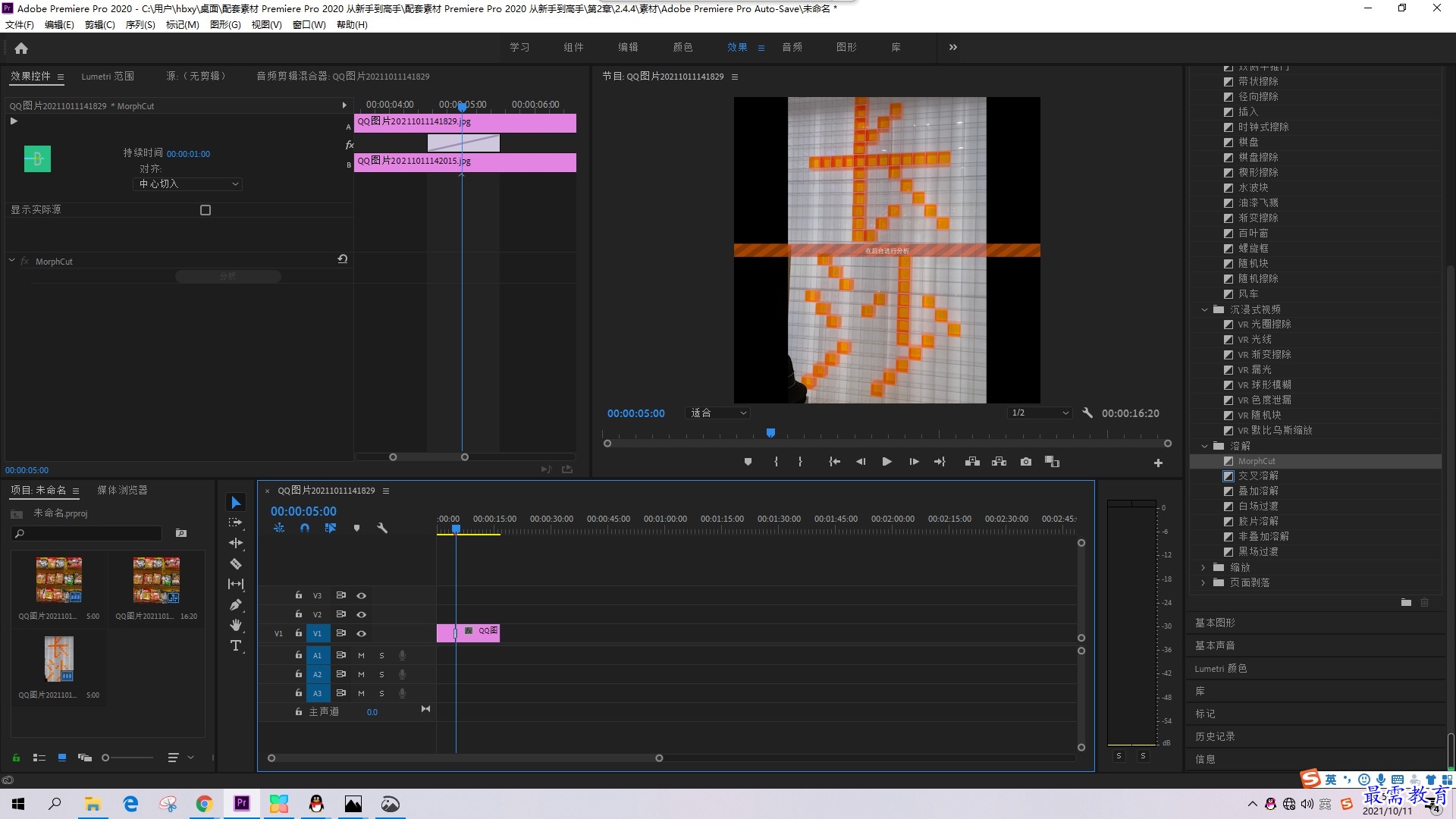Open the 适合 zoom level dropdown
The width and height of the screenshot is (1456, 819).
tap(718, 413)
